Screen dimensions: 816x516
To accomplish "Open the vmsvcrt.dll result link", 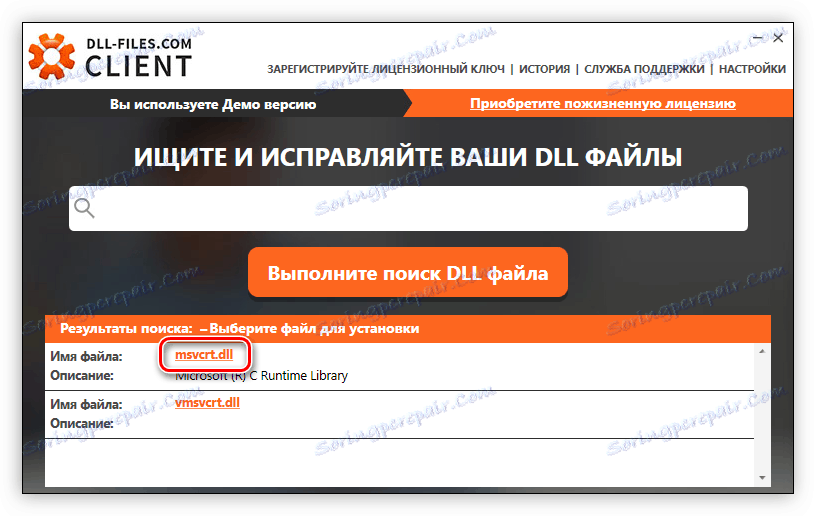I will 207,403.
